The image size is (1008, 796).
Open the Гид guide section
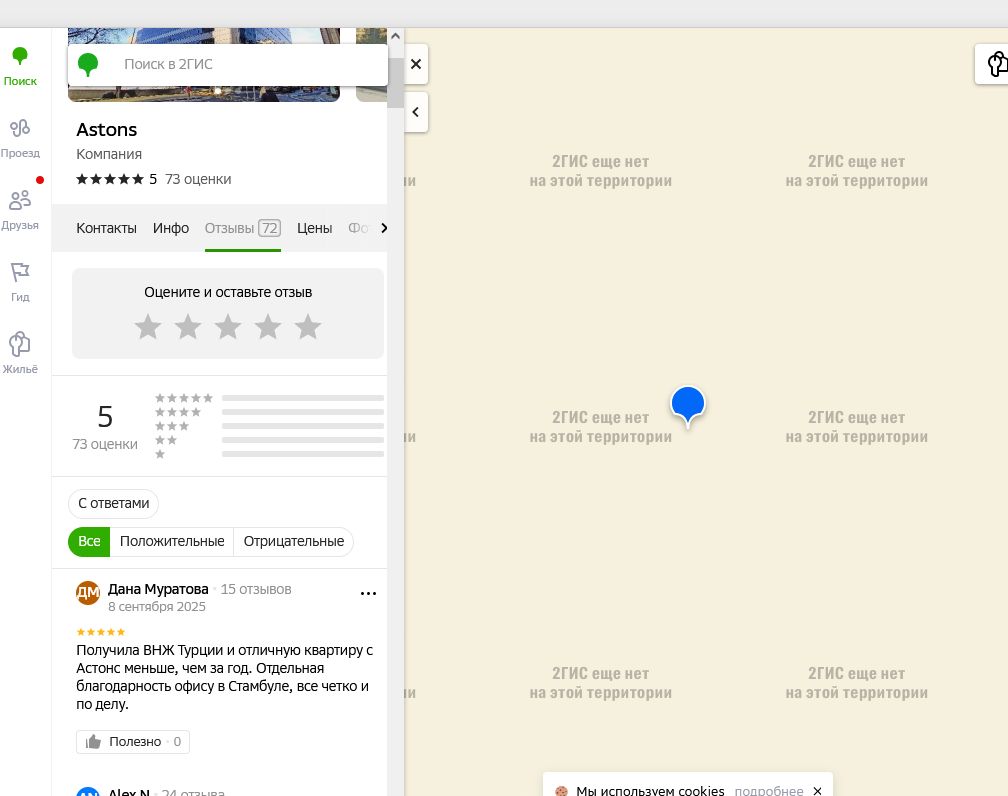(x=20, y=282)
